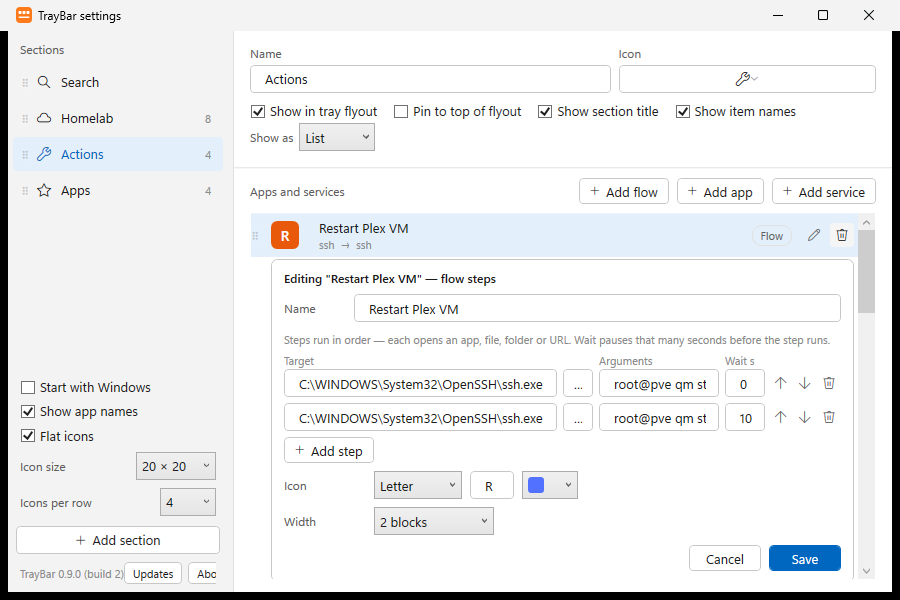Image resolution: width=900 pixels, height=600 pixels.
Task: Select the Homelab section
Action: pos(118,118)
